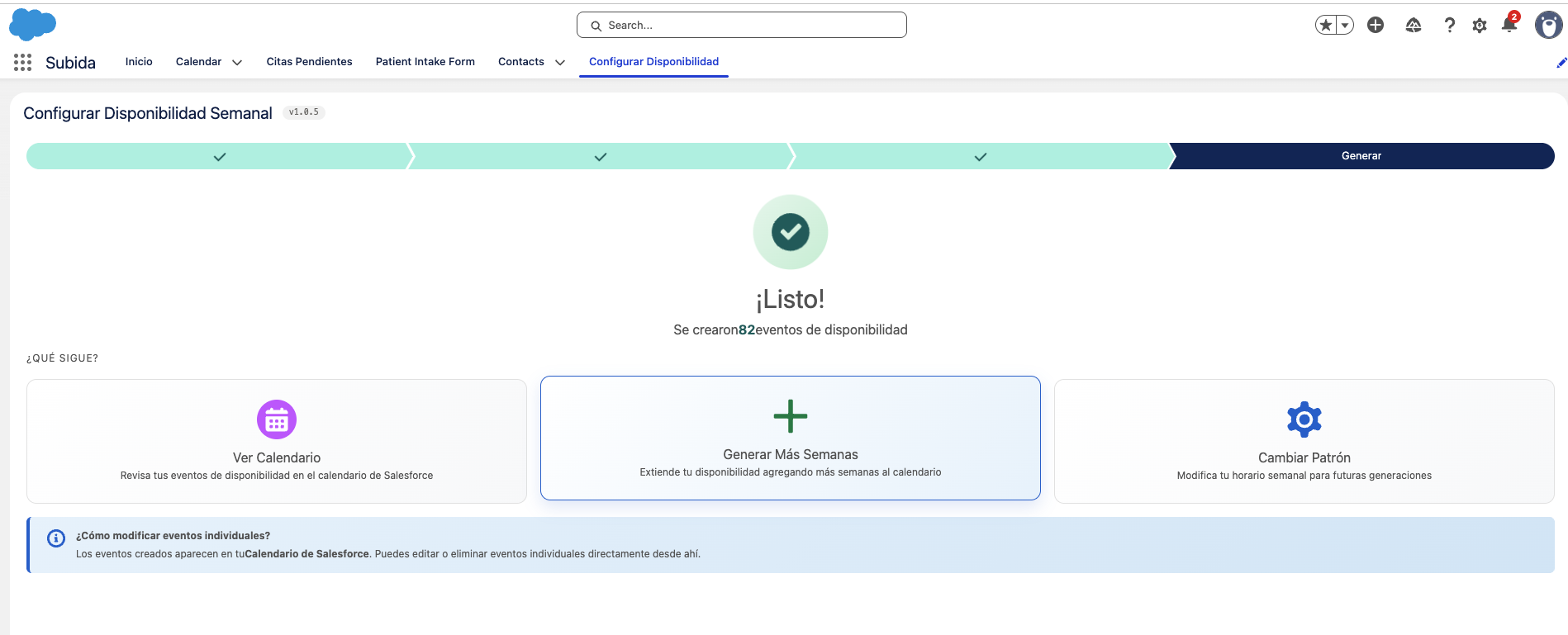The image size is (1568, 635).
Task: Select the Configurar Disponibilidad tab
Action: [x=653, y=62]
